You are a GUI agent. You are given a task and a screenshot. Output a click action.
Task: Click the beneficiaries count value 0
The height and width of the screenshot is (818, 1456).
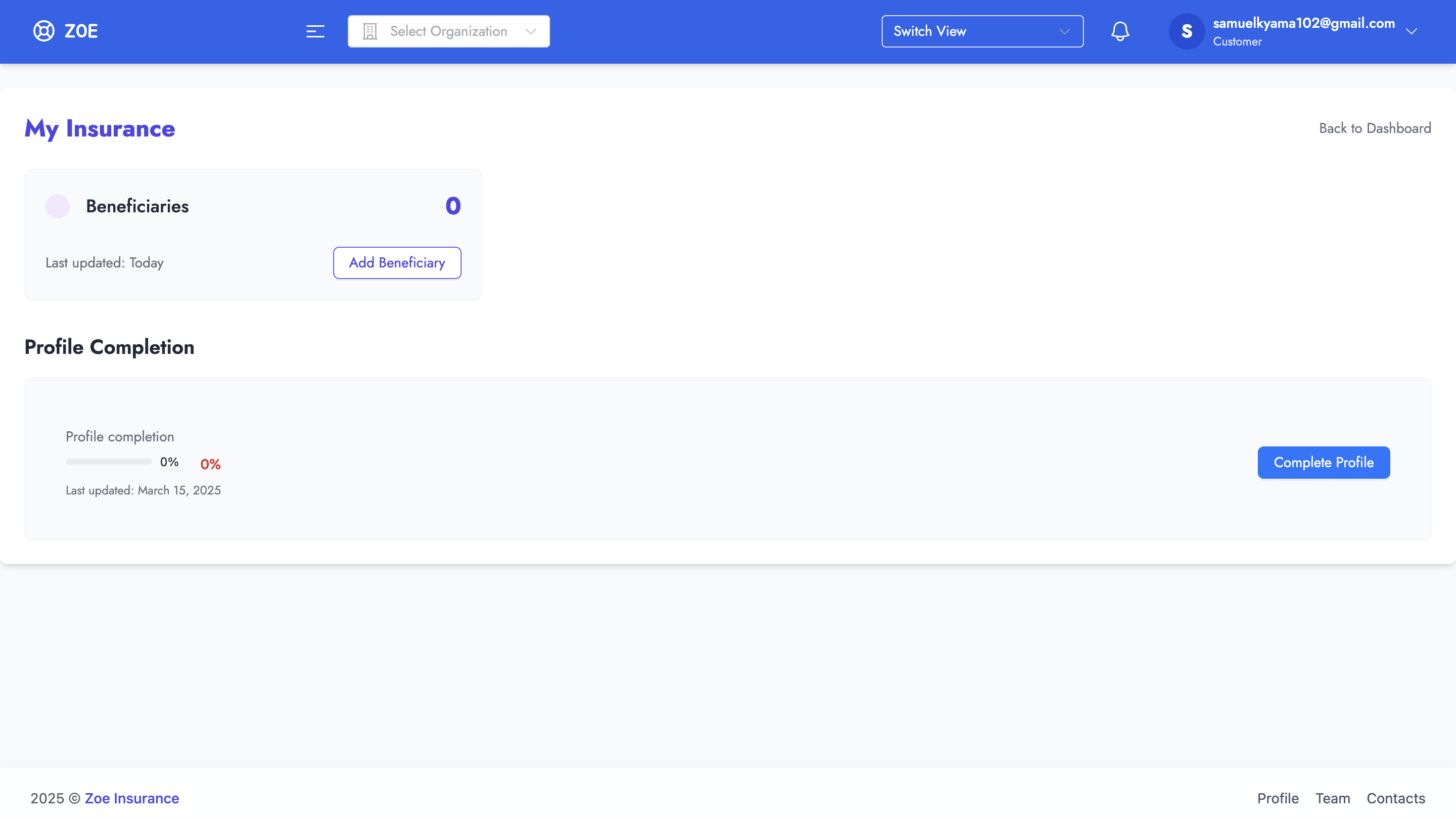[453, 206]
